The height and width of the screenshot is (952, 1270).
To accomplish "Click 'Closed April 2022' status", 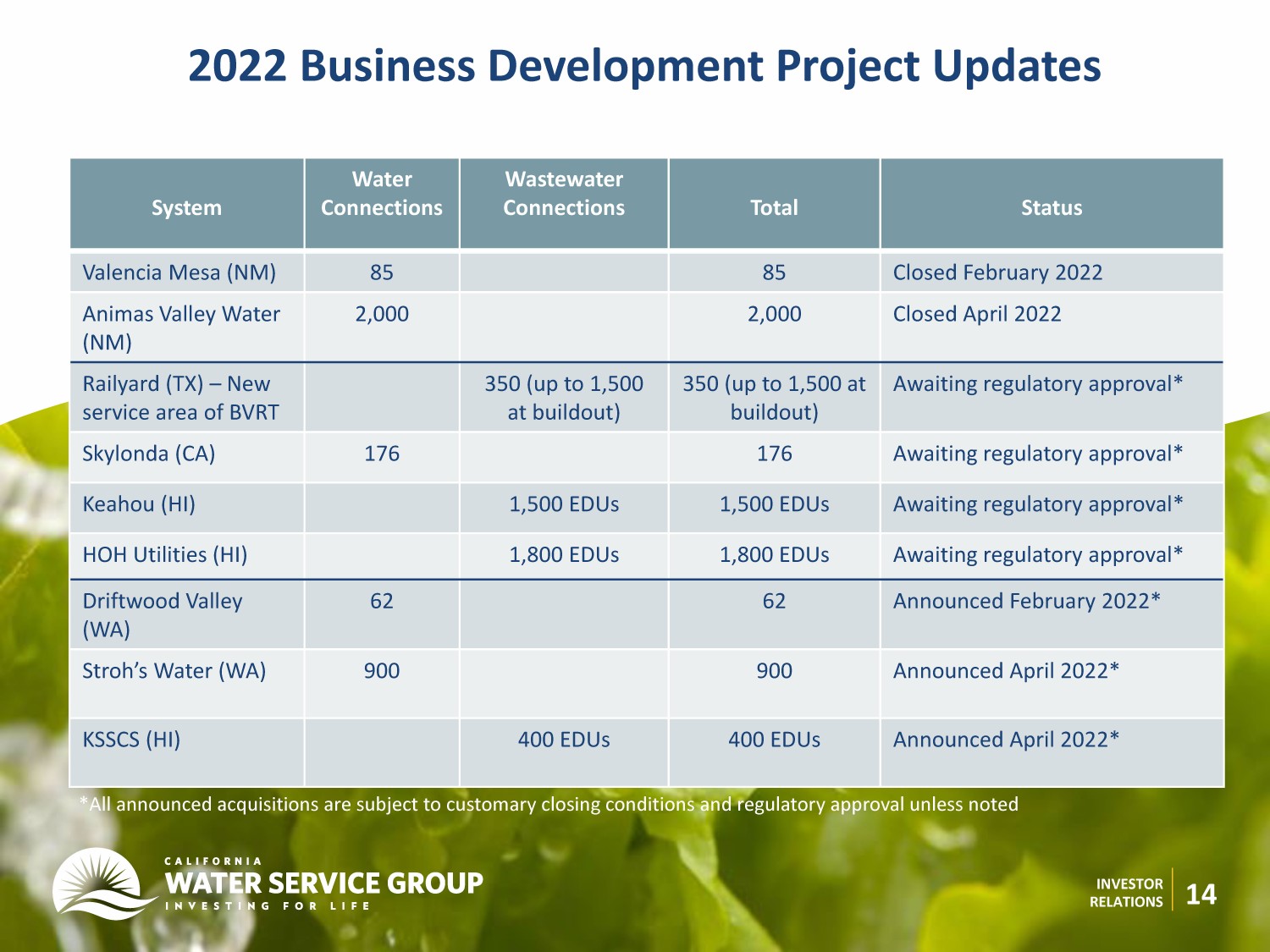I will (977, 314).
